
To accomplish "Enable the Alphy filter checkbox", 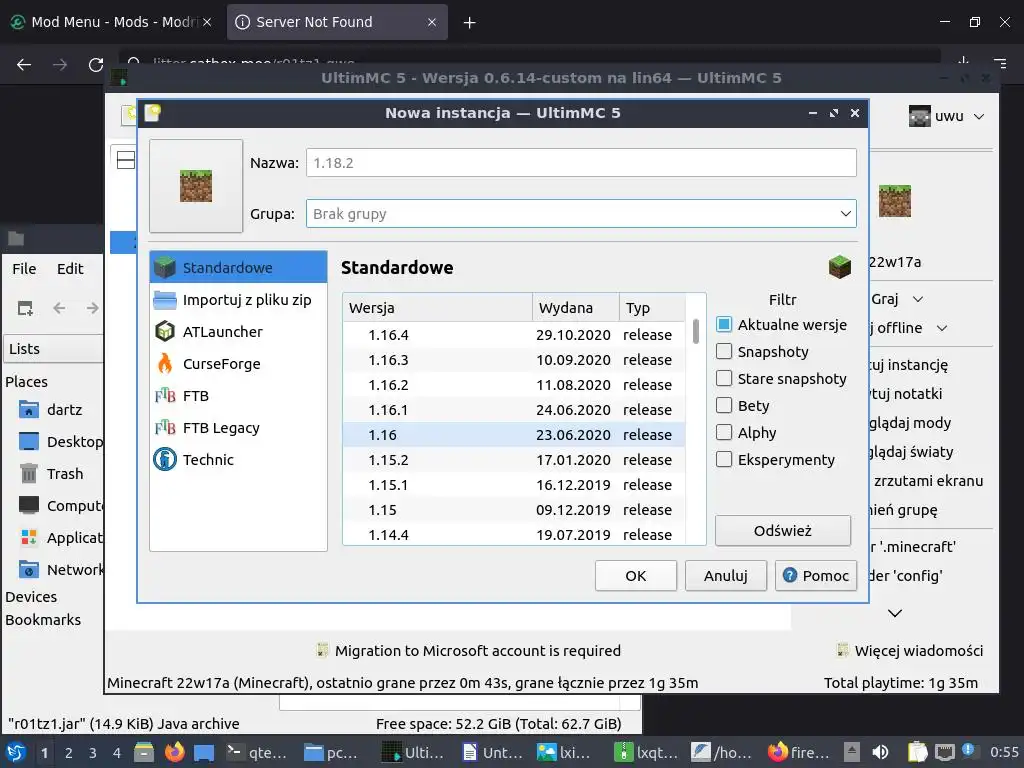I will pos(724,432).
